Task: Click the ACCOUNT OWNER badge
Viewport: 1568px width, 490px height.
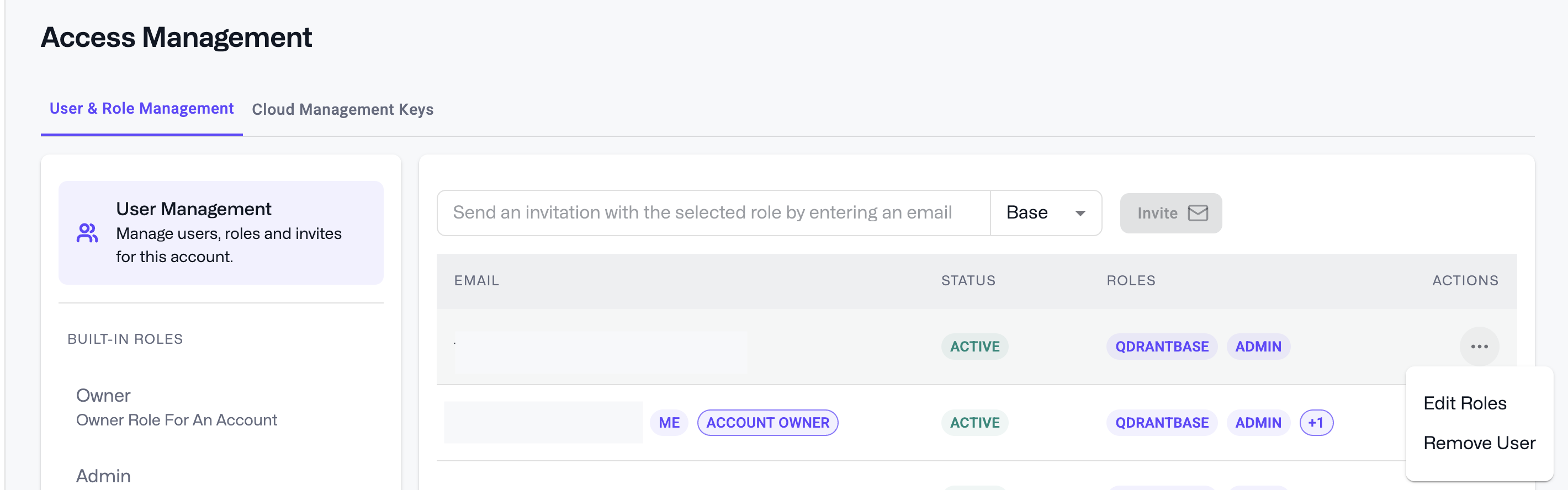Action: click(767, 423)
